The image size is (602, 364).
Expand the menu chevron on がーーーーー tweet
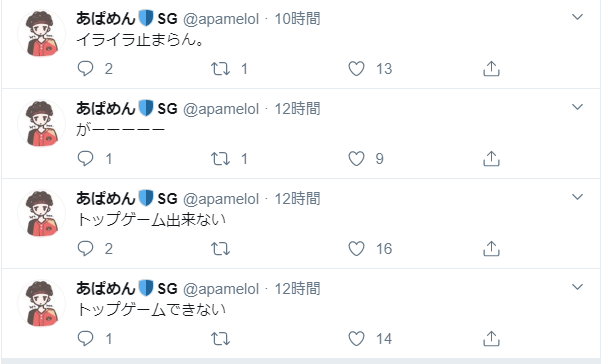pos(577,107)
